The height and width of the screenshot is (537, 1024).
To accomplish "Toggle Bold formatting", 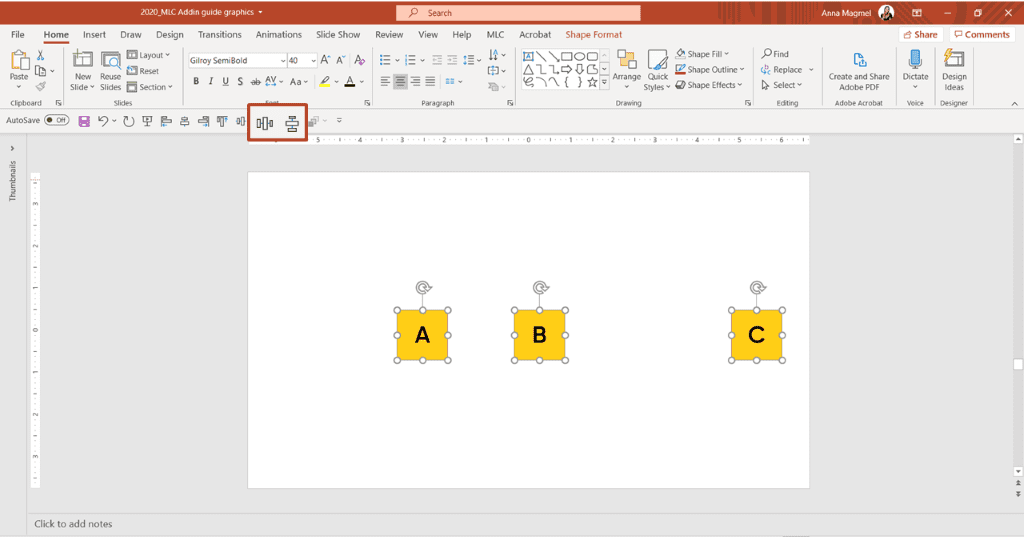I will point(196,82).
